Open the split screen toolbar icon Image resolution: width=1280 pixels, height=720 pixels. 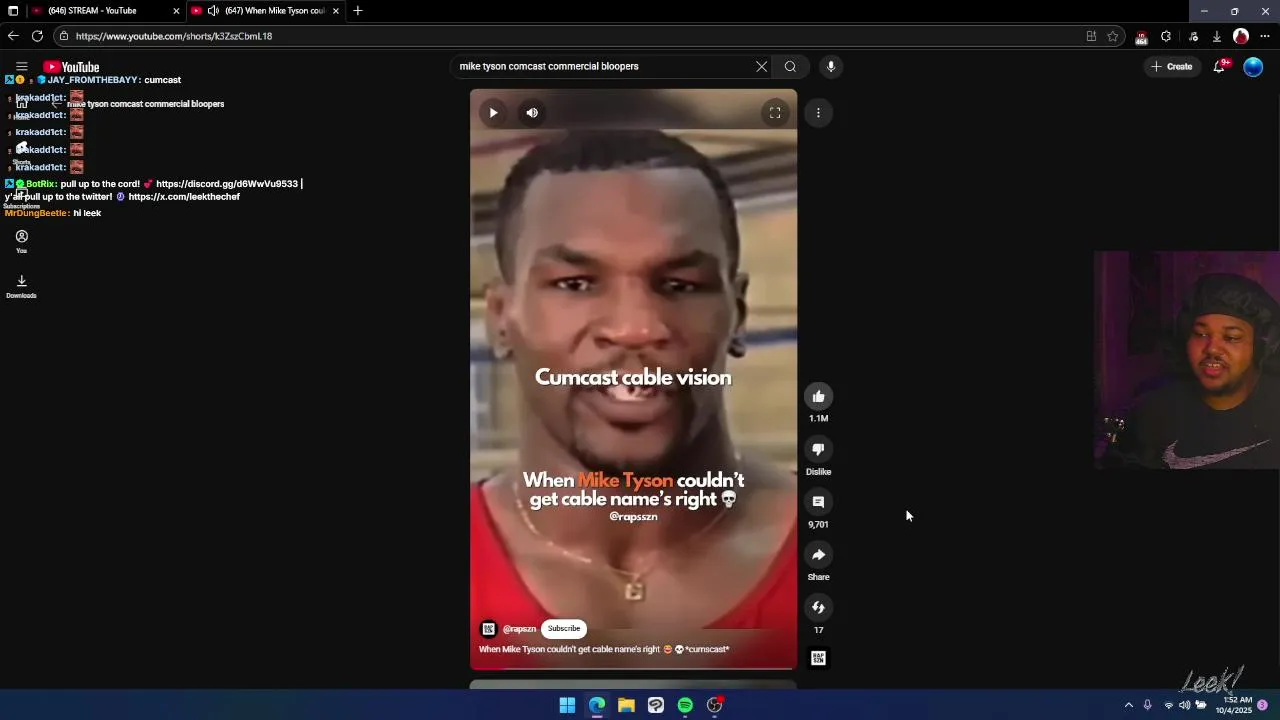tap(1091, 36)
